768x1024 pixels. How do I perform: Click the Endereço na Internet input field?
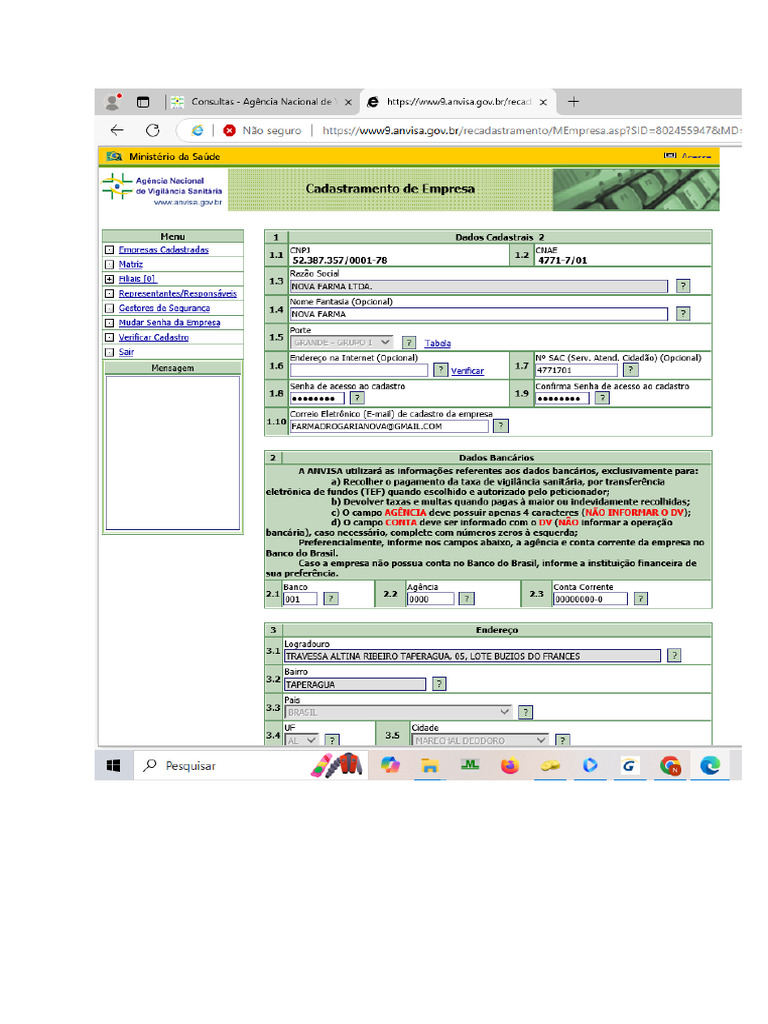coord(359,370)
